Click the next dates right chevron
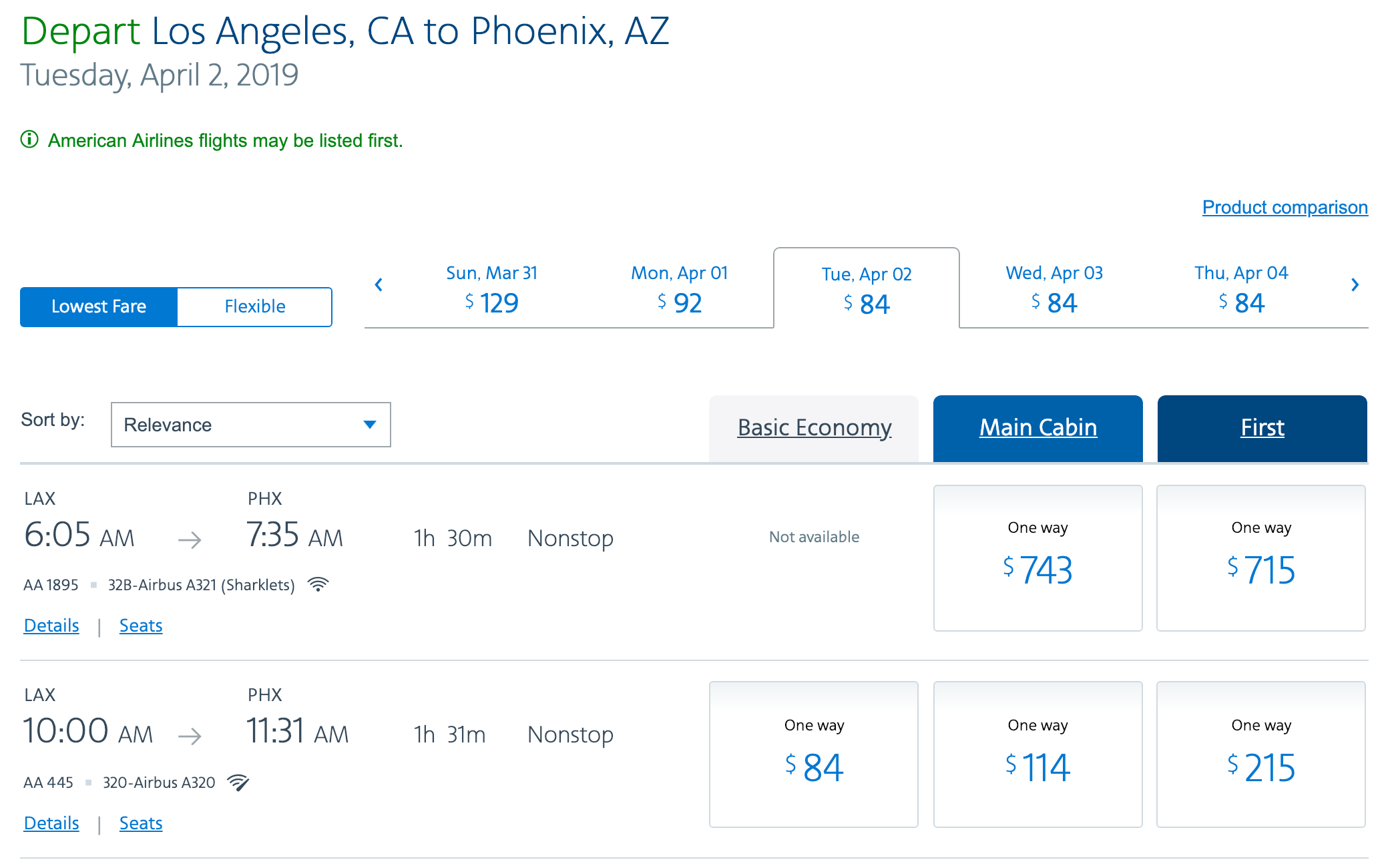 click(1355, 285)
